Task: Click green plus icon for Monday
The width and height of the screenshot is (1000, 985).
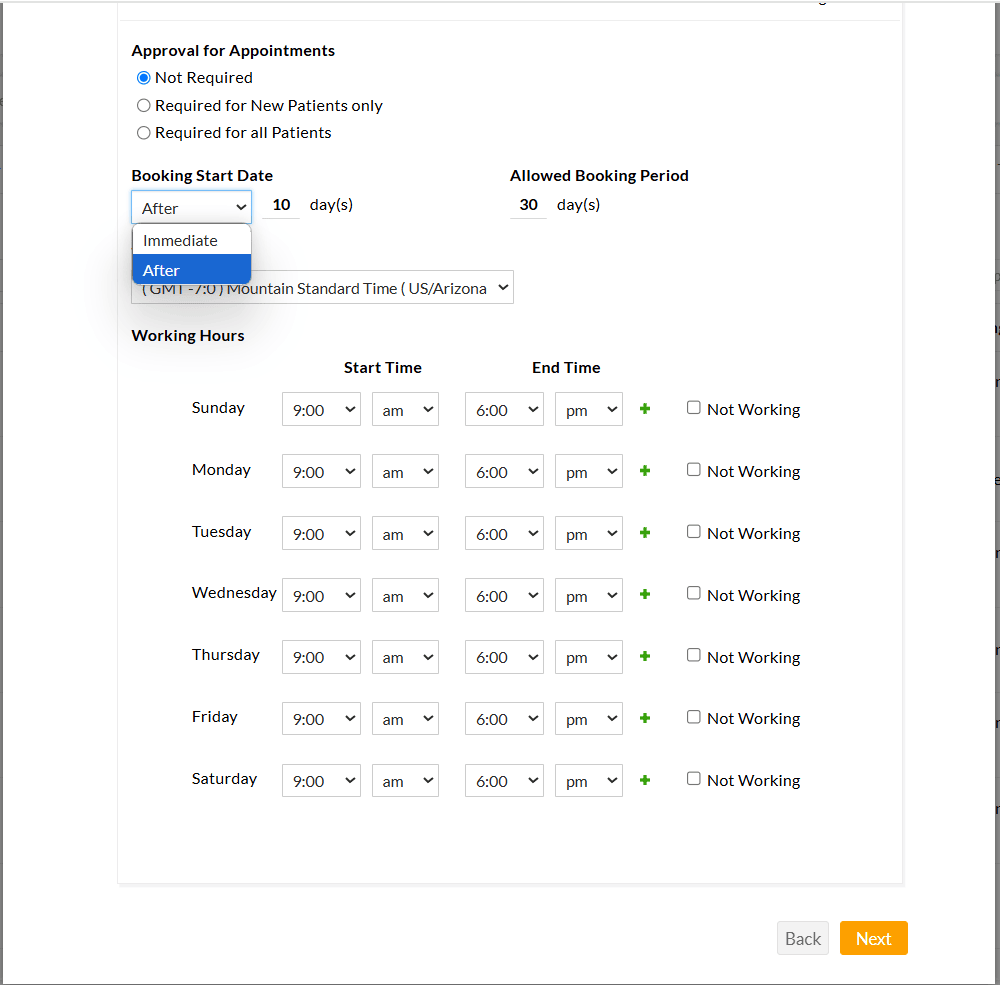Action: [x=645, y=471]
